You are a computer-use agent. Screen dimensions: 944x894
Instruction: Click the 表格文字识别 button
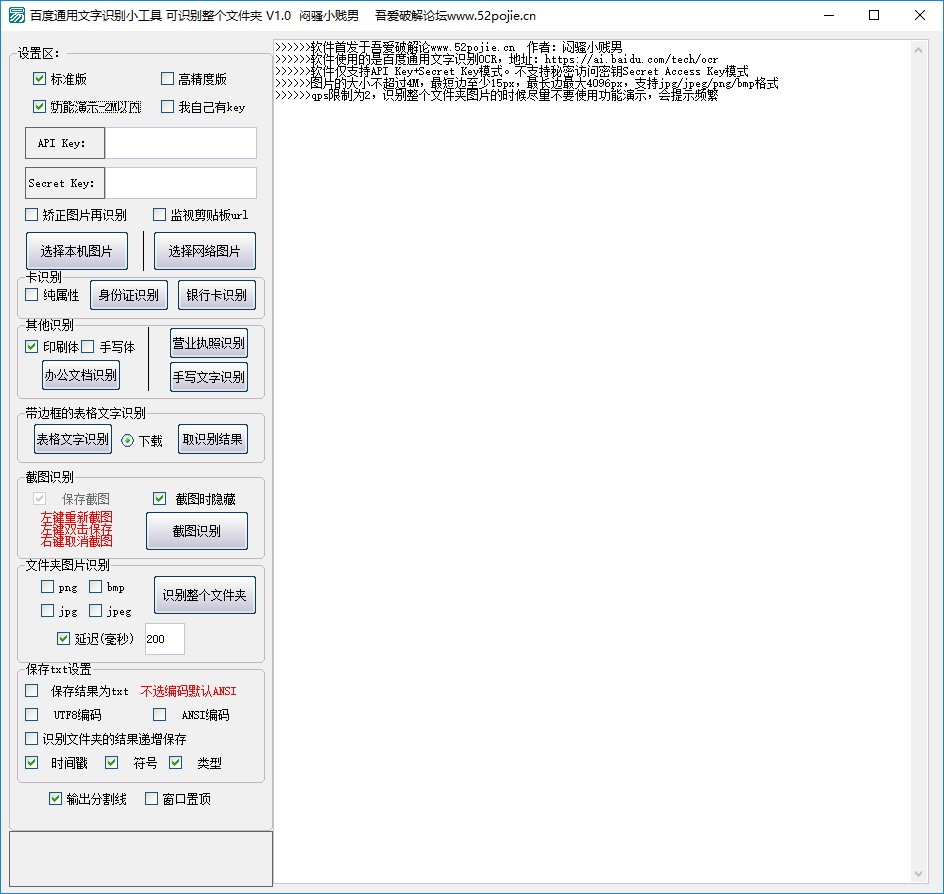pyautogui.click(x=73, y=439)
